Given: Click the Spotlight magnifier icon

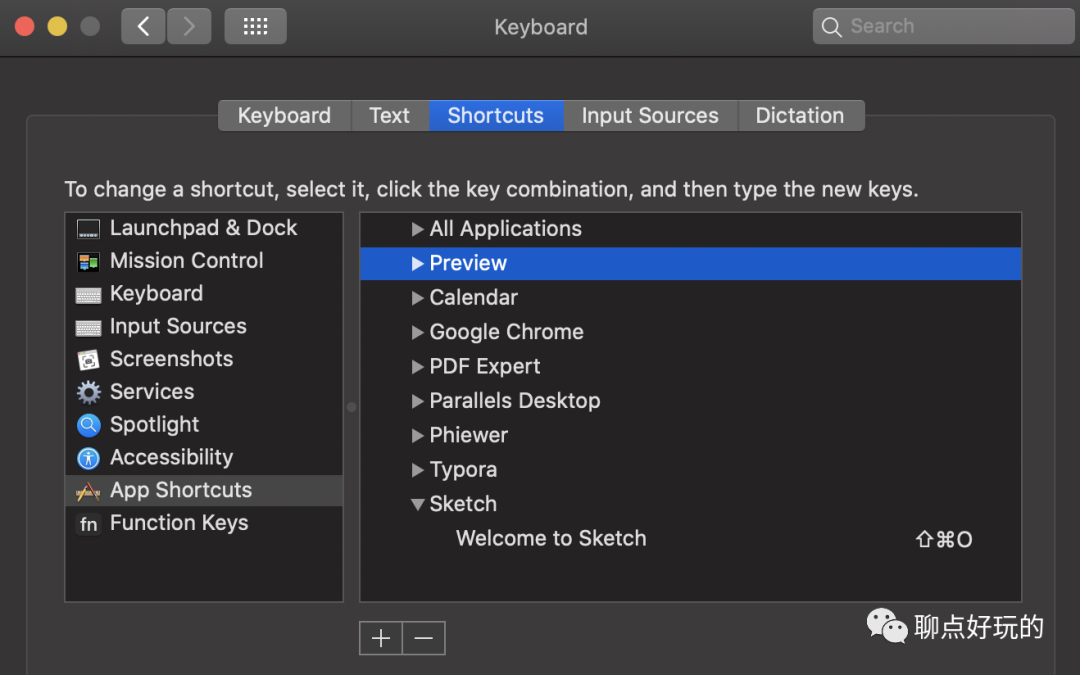Looking at the screenshot, I should pos(88,425).
